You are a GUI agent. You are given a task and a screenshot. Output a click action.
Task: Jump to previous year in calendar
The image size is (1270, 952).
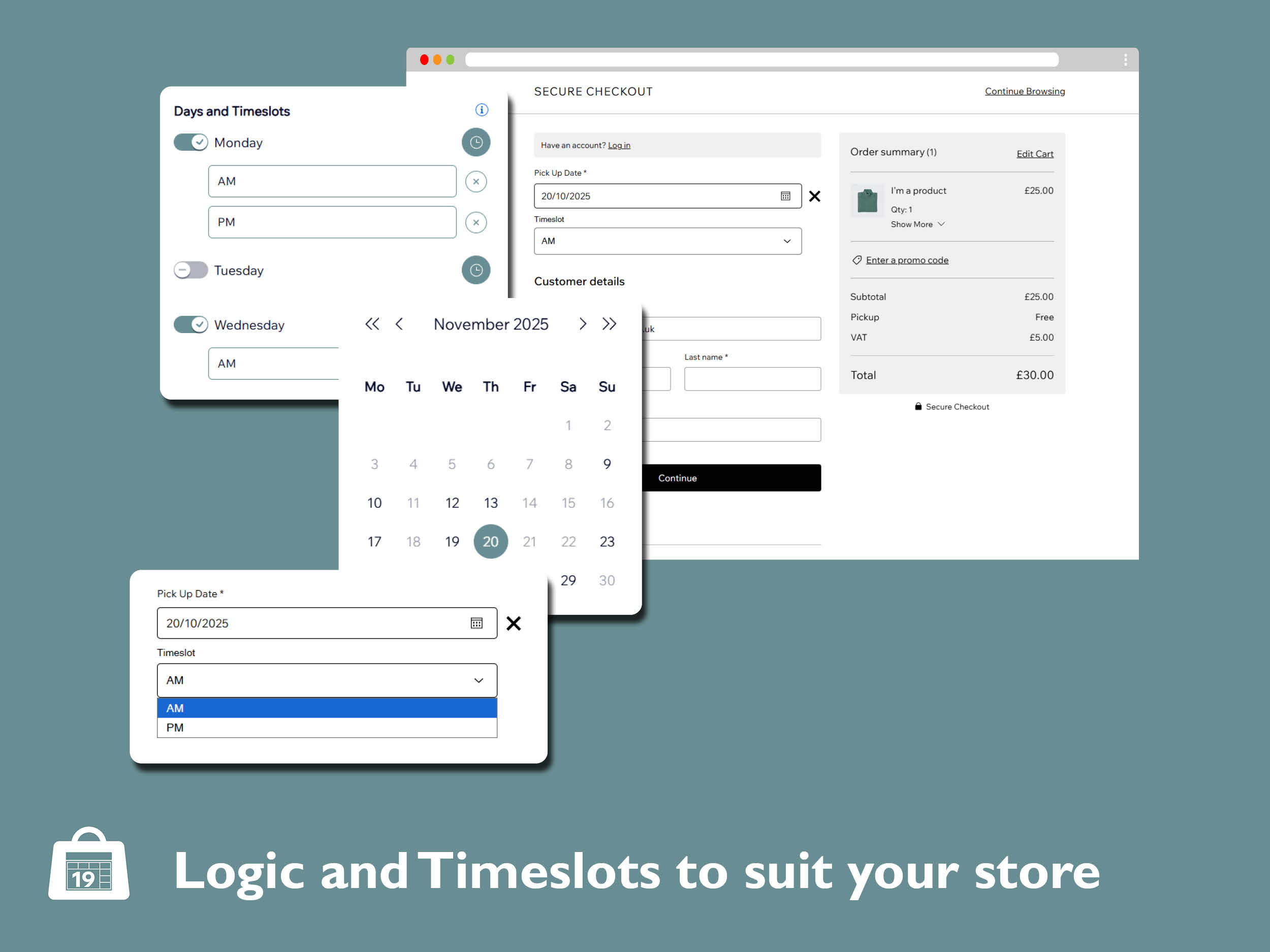(372, 323)
